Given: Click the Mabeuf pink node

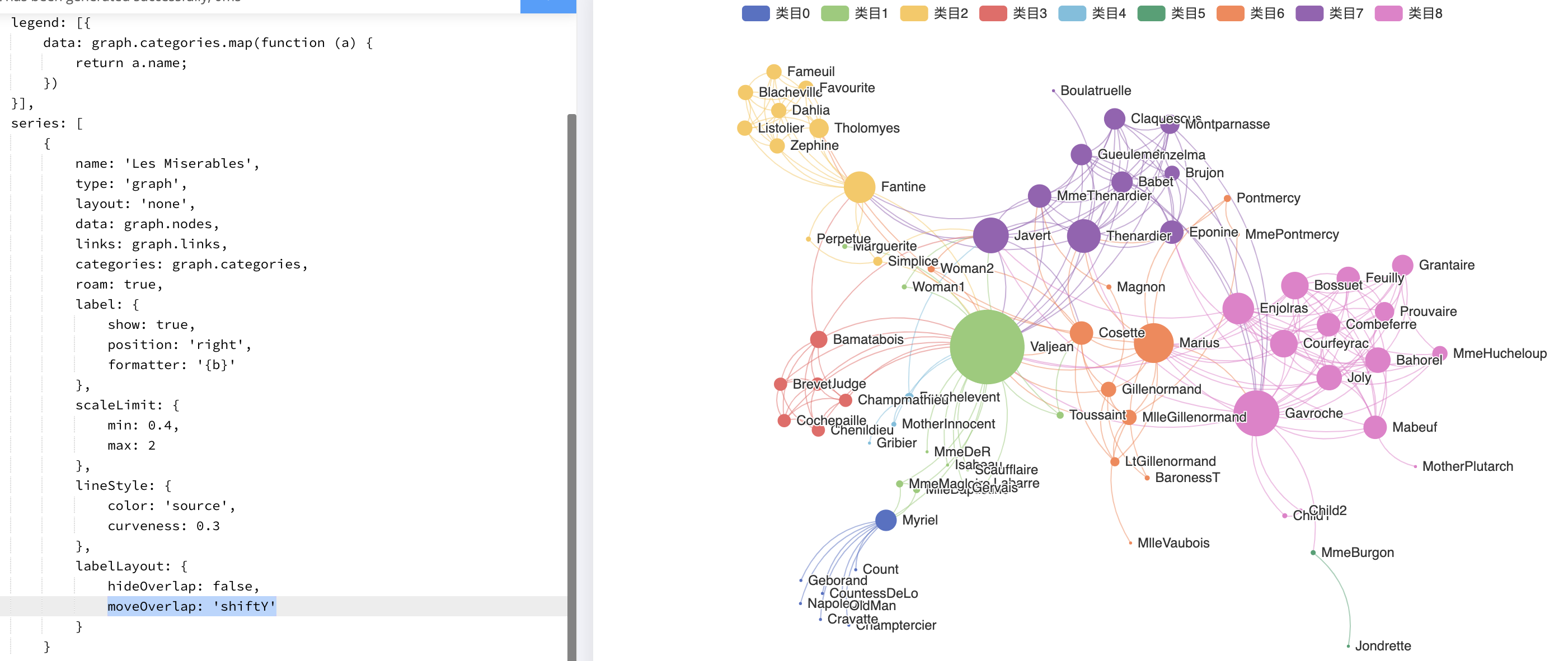Looking at the screenshot, I should pyautogui.click(x=1374, y=427).
